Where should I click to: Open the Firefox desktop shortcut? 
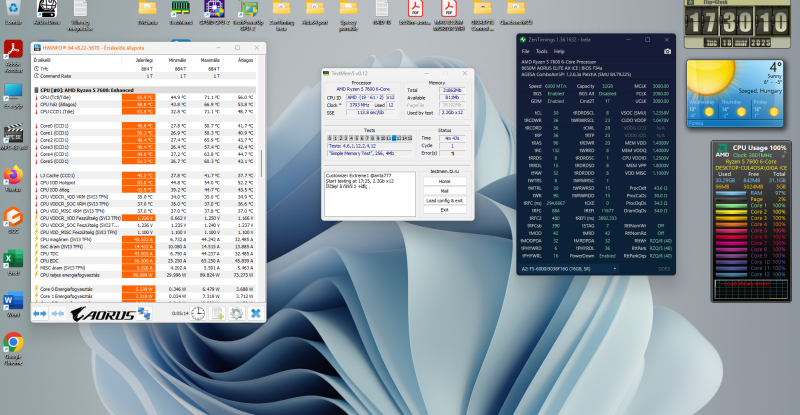tap(13, 176)
